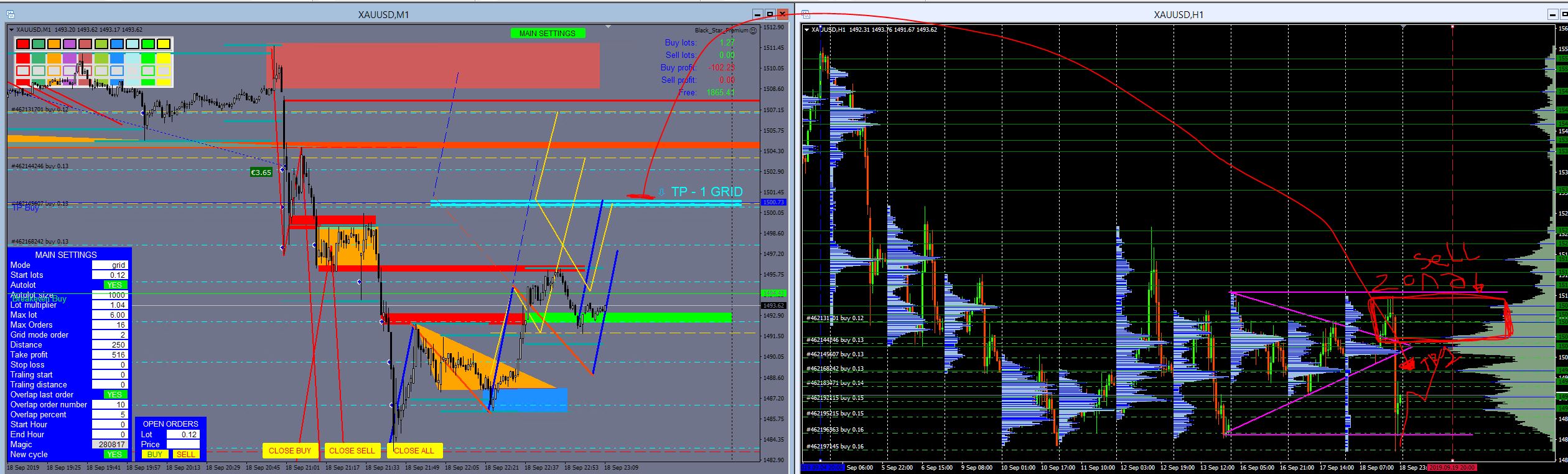
Task: Click the red 2019.09.19 20:00 time marker on H1 chart
Action: pyautogui.click(x=1453, y=467)
